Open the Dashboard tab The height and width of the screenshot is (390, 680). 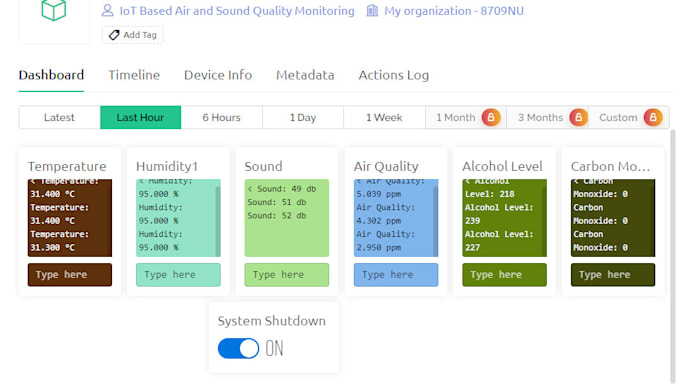pyautogui.click(x=51, y=75)
